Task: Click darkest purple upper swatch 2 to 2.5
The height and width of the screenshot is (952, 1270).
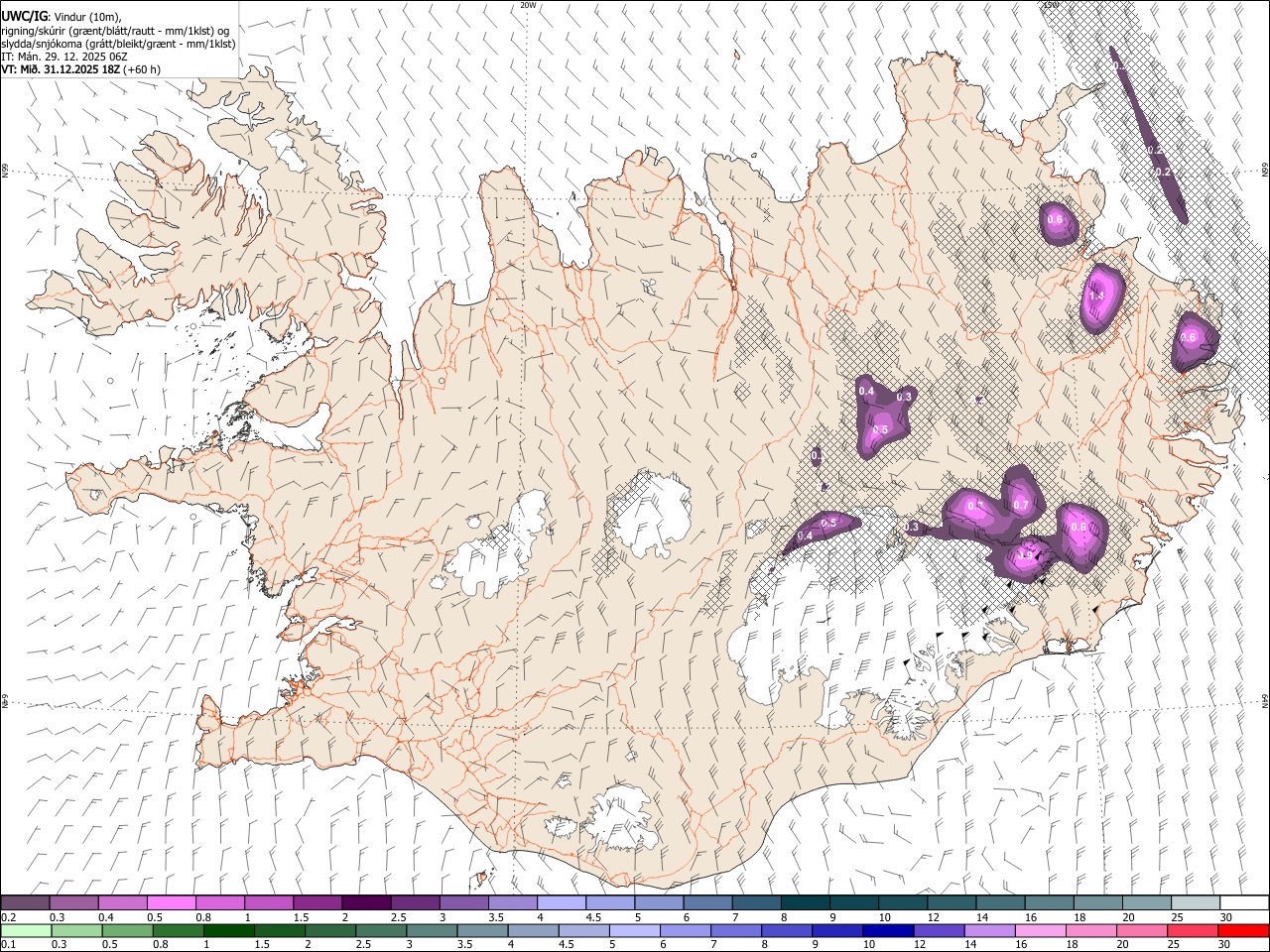Action: (366, 902)
